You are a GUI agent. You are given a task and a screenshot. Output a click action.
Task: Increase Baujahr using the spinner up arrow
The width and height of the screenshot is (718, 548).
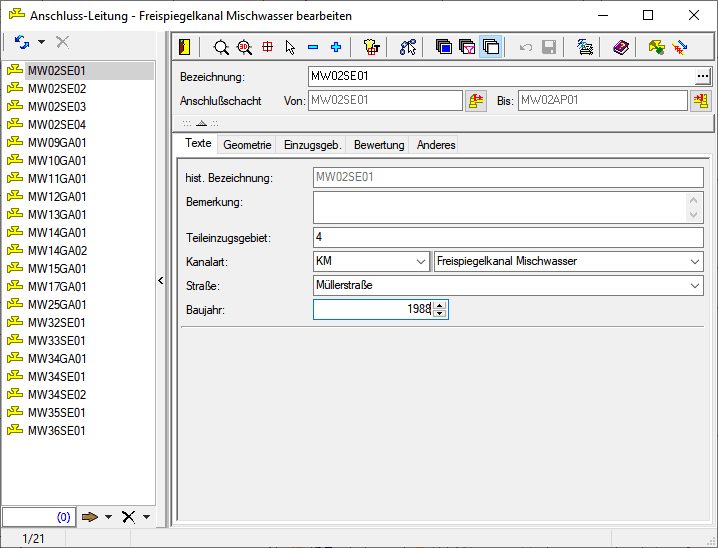click(440, 305)
